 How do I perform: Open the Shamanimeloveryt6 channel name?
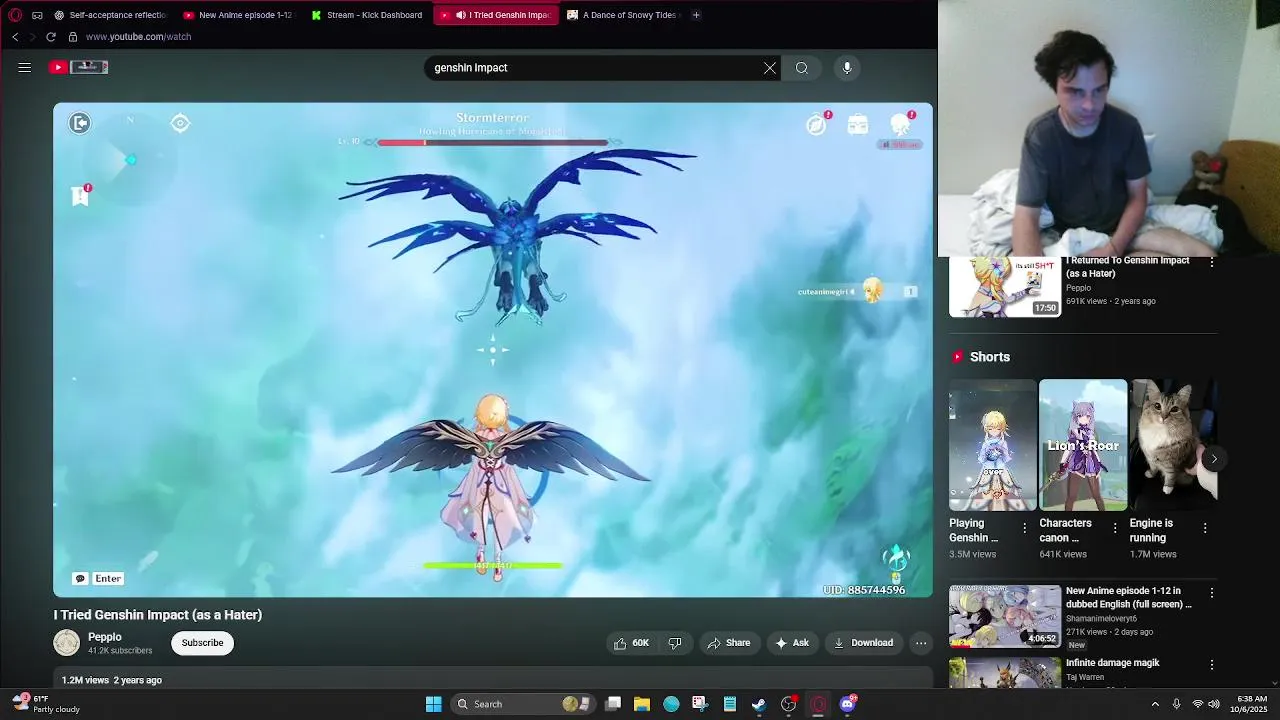1103,619
